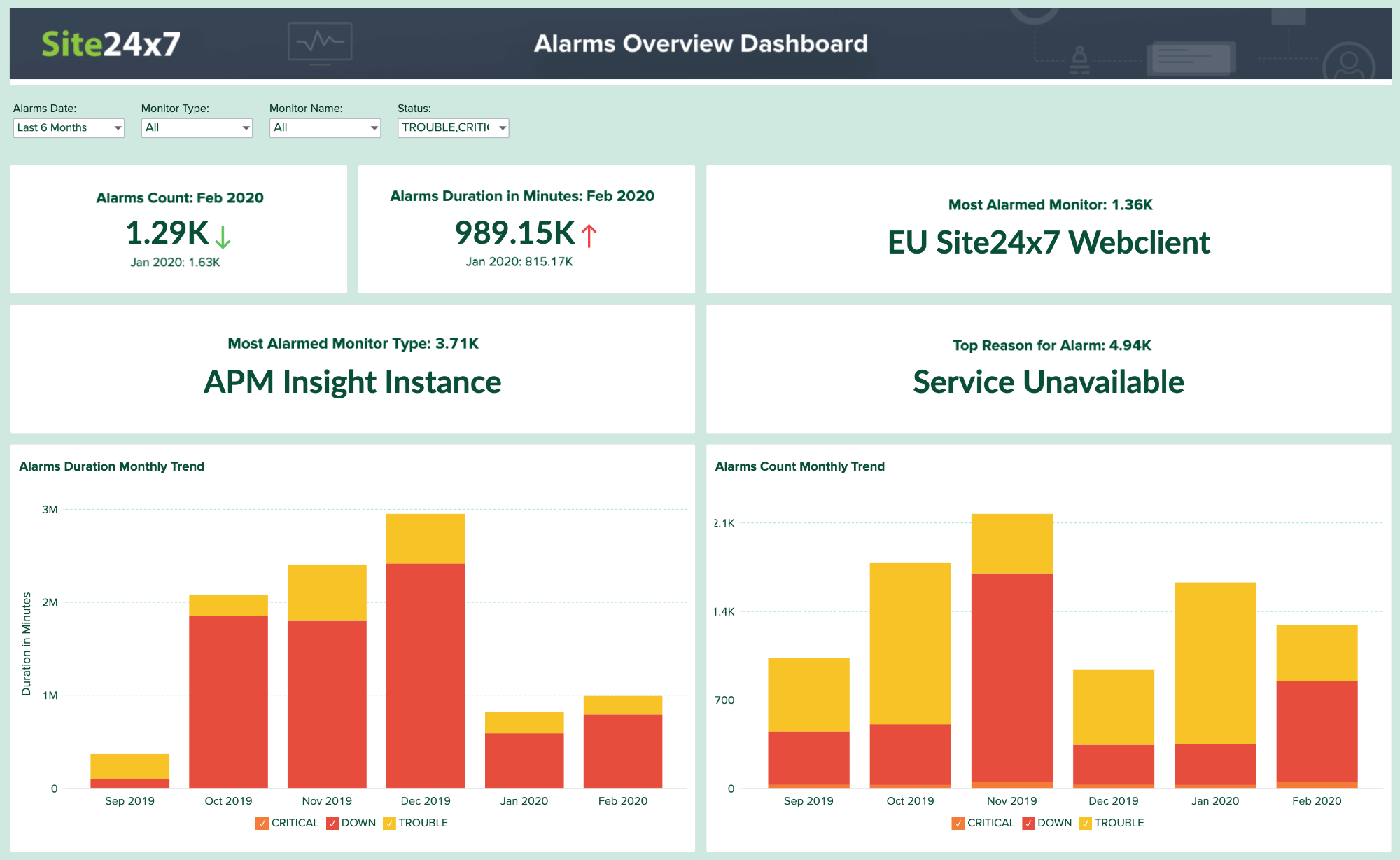1400x860 pixels.
Task: Click Feb 2020 red bar in Duration Trend
Action: pyautogui.click(x=623, y=751)
